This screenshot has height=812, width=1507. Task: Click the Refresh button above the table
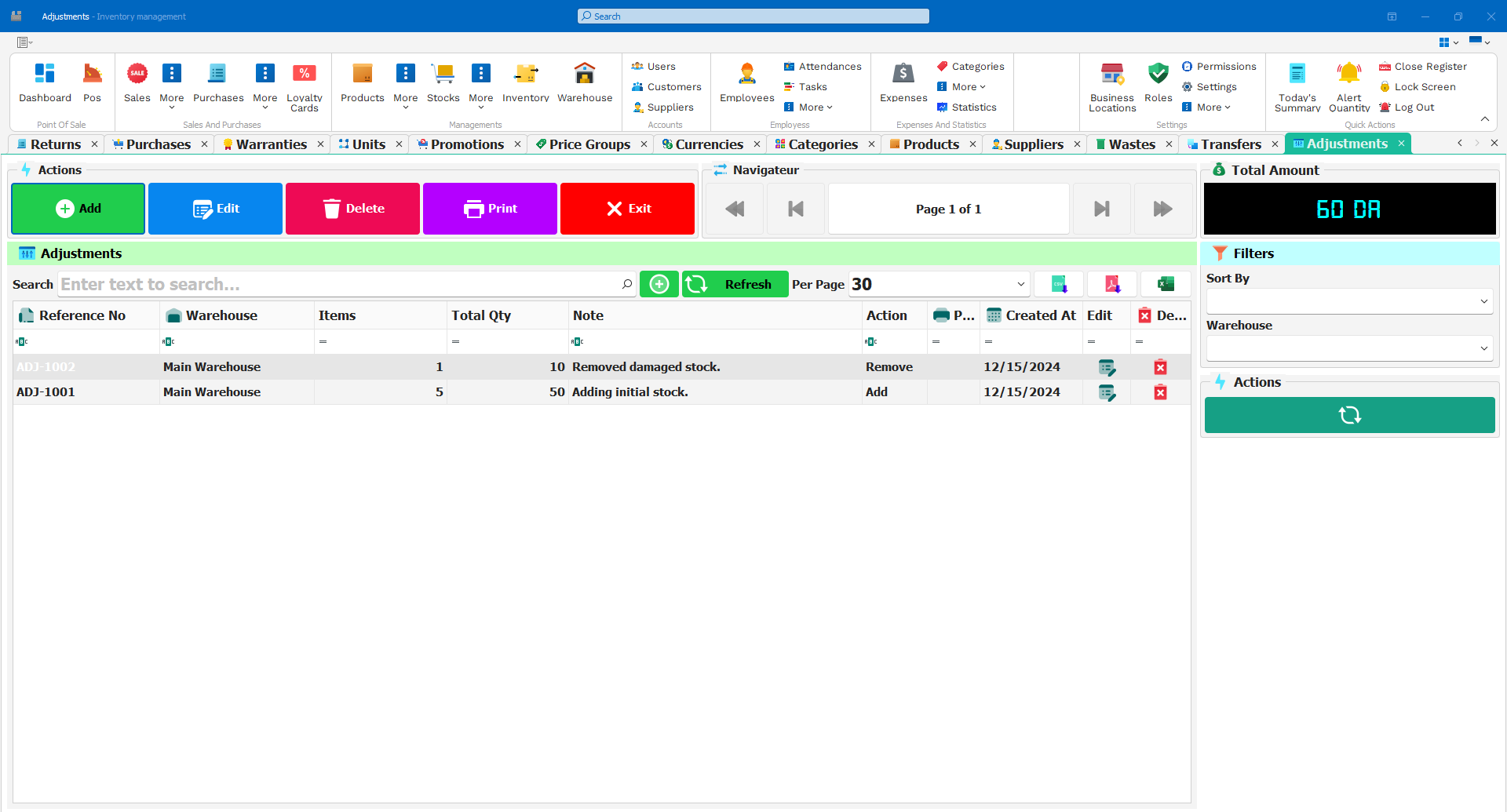point(735,284)
